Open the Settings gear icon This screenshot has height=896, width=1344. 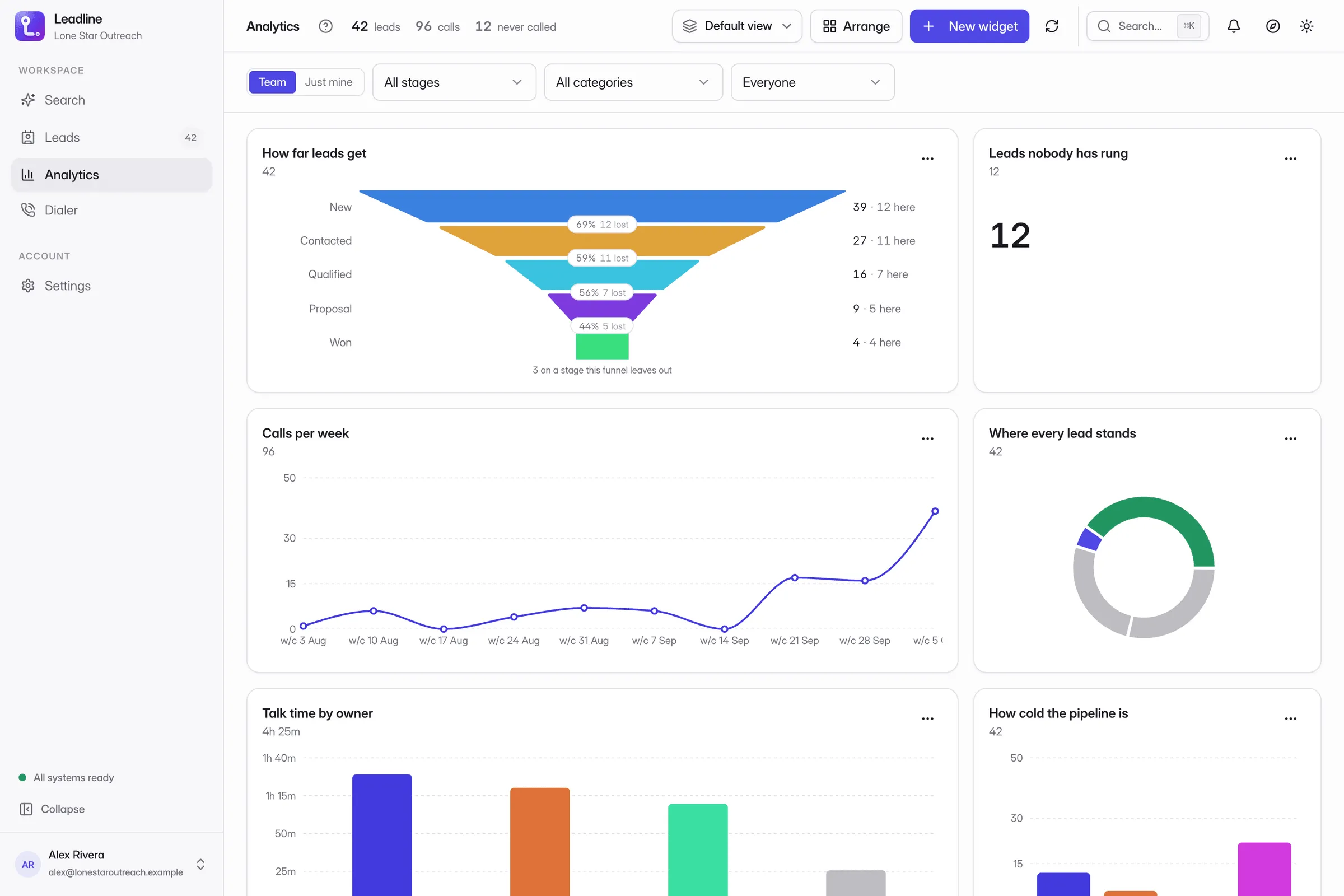28,286
